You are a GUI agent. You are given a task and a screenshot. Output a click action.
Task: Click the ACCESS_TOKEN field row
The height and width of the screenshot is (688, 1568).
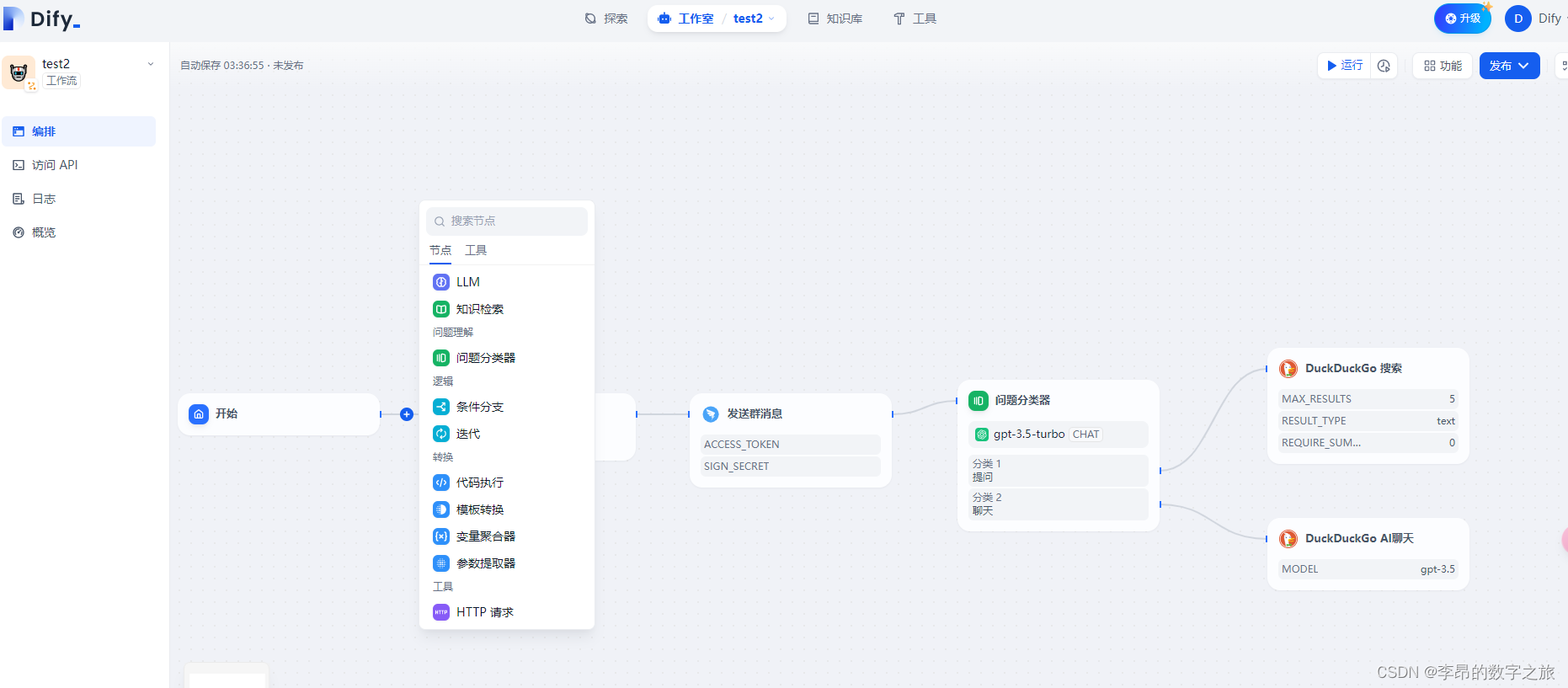click(x=790, y=445)
